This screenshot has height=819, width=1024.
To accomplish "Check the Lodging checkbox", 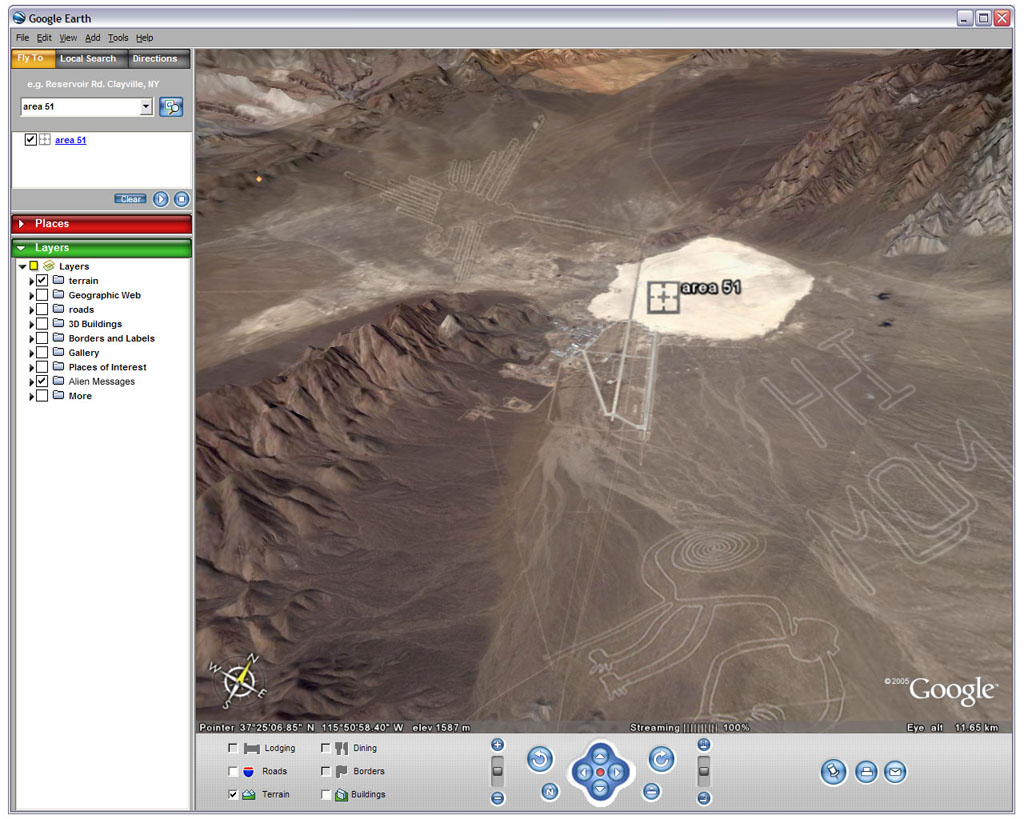I will (x=232, y=748).
